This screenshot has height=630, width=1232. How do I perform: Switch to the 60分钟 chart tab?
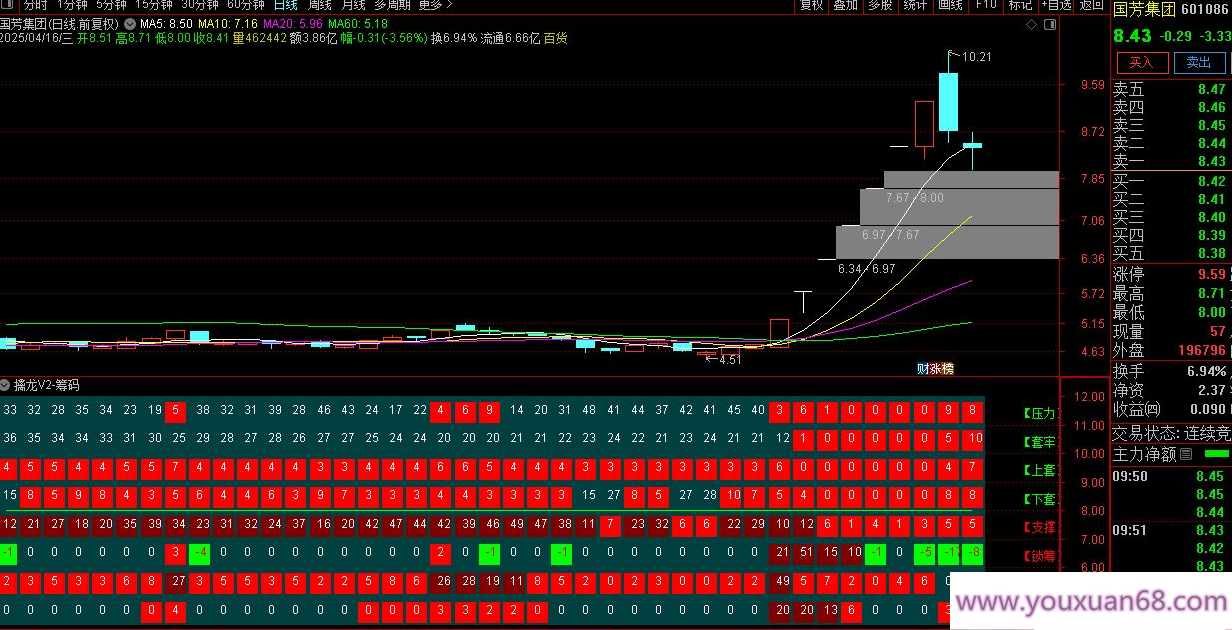[245, 5]
